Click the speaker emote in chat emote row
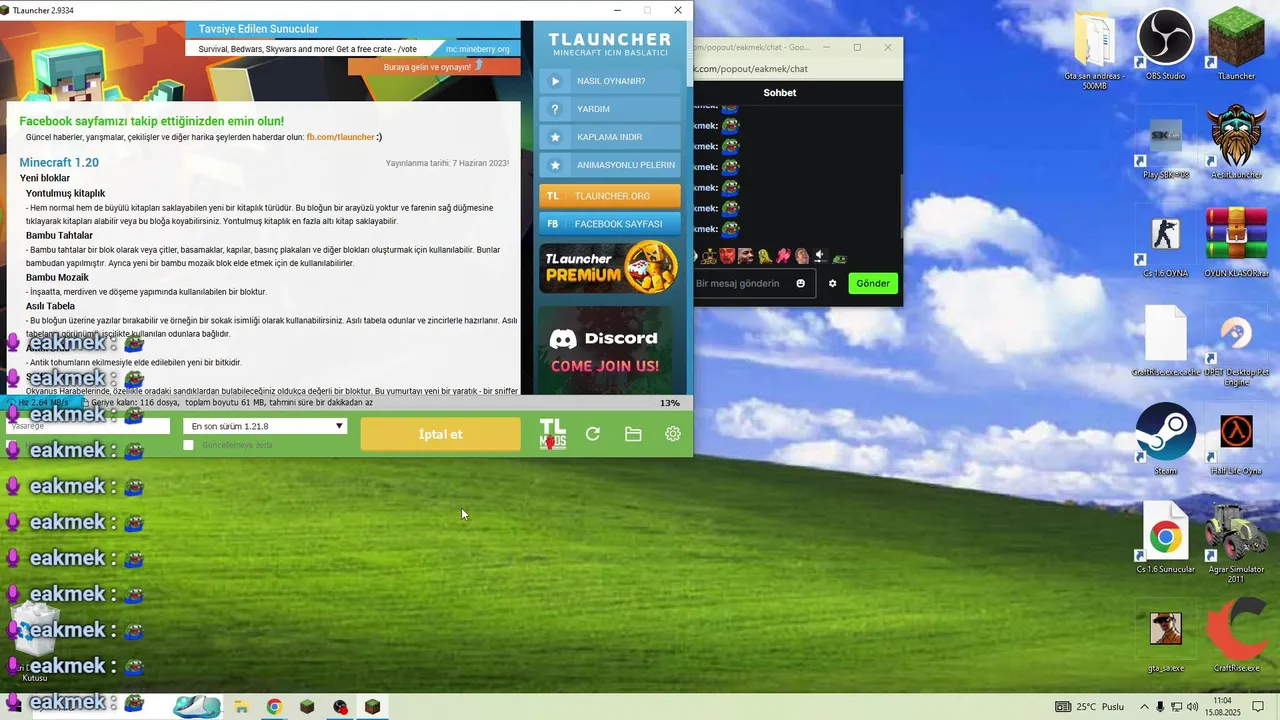 (x=819, y=256)
